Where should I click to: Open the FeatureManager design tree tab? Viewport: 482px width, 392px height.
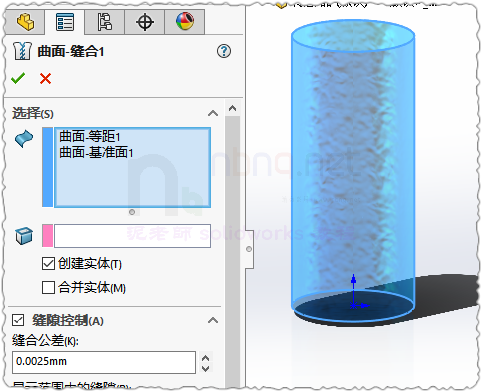tap(25, 22)
